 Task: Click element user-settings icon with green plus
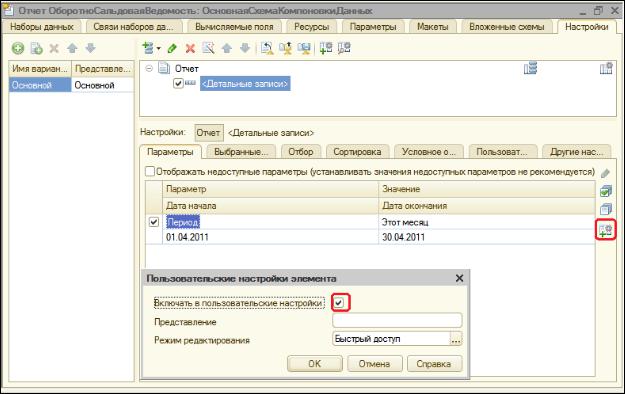coord(326,48)
